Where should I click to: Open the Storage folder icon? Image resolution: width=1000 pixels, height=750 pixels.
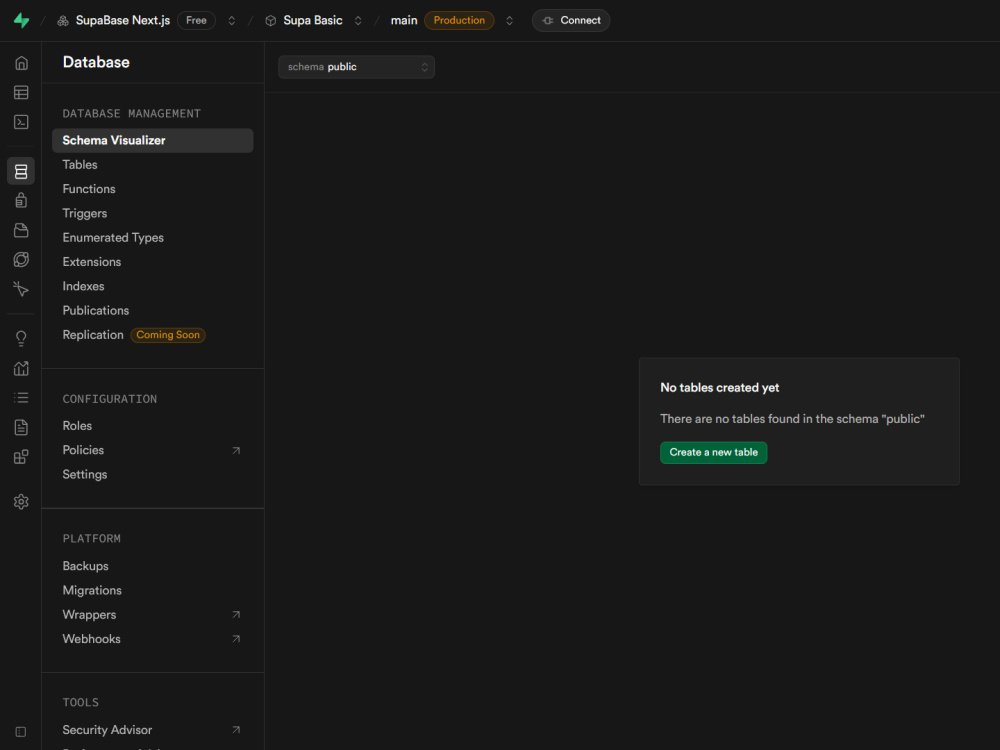(21, 230)
